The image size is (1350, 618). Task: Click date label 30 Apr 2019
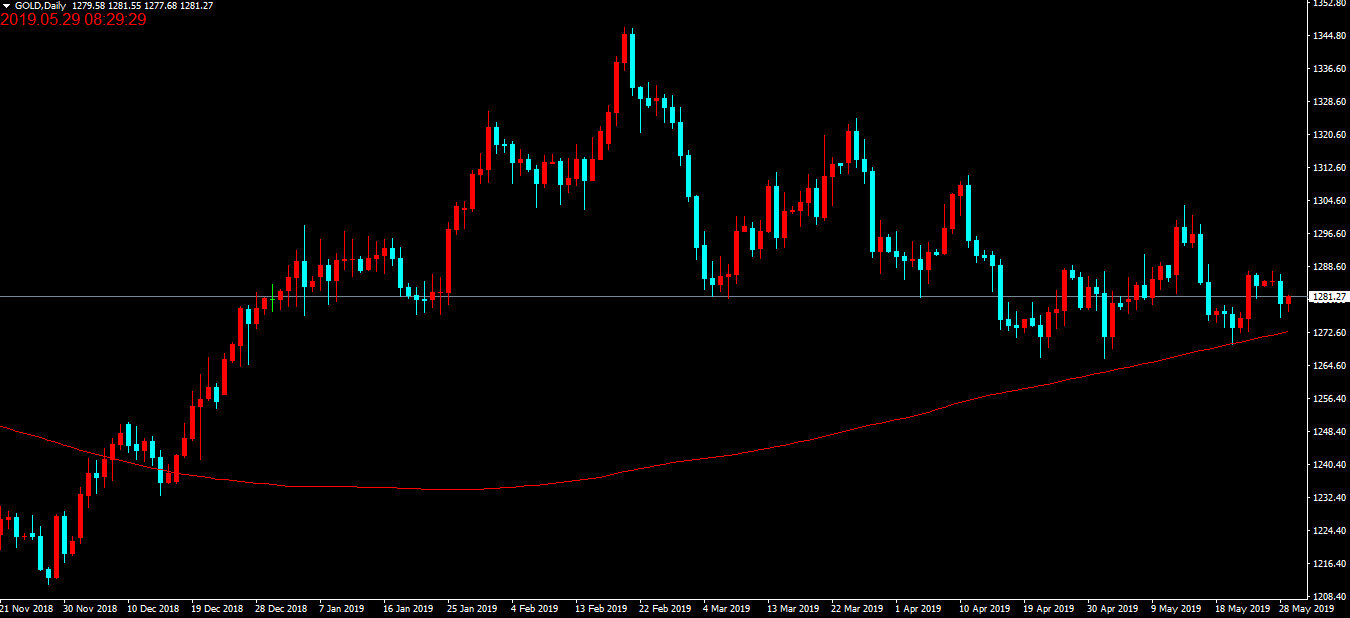tap(1112, 608)
